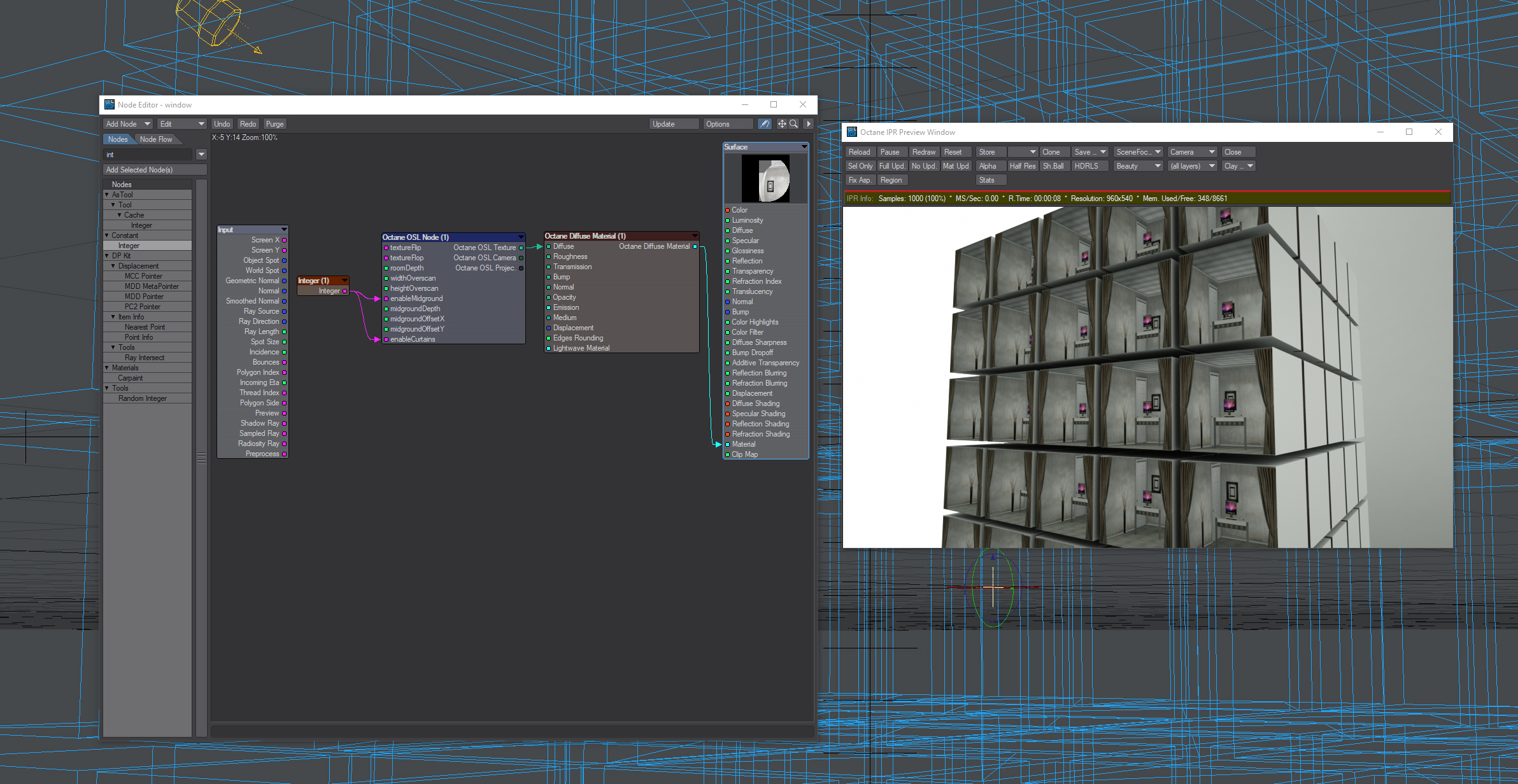Image resolution: width=1518 pixels, height=784 pixels.
Task: Select Random Integer in the nodes list
Action: coord(143,398)
